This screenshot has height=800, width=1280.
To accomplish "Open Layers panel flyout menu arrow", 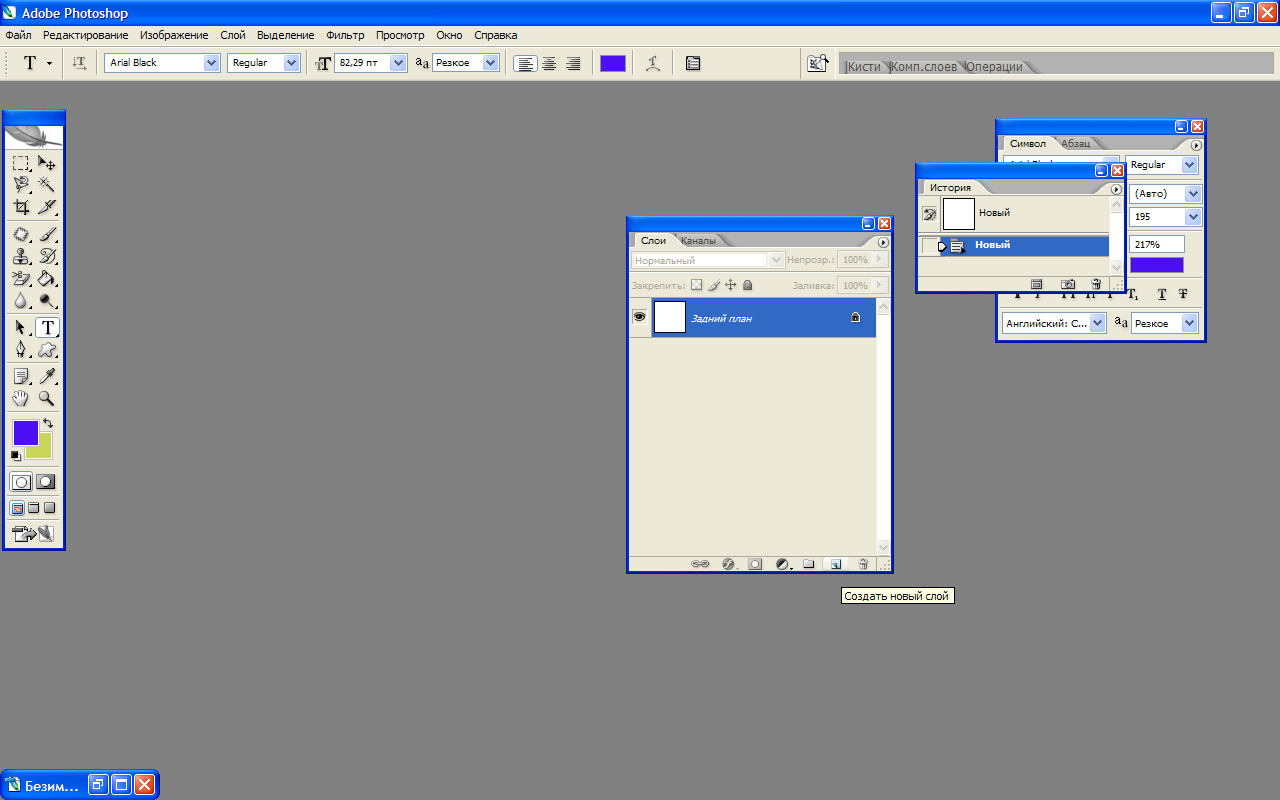I will tap(883, 242).
